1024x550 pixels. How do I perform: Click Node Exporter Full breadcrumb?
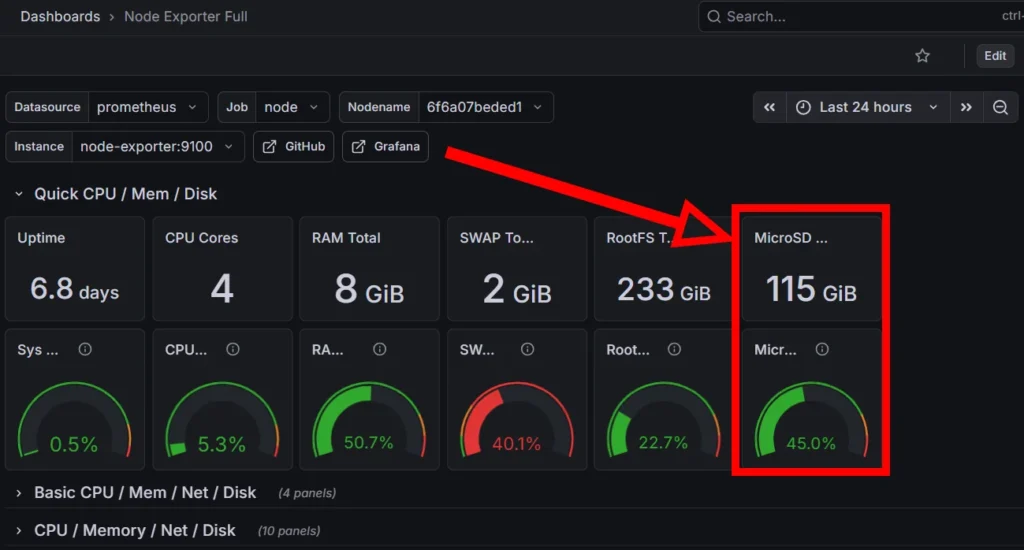click(x=185, y=16)
